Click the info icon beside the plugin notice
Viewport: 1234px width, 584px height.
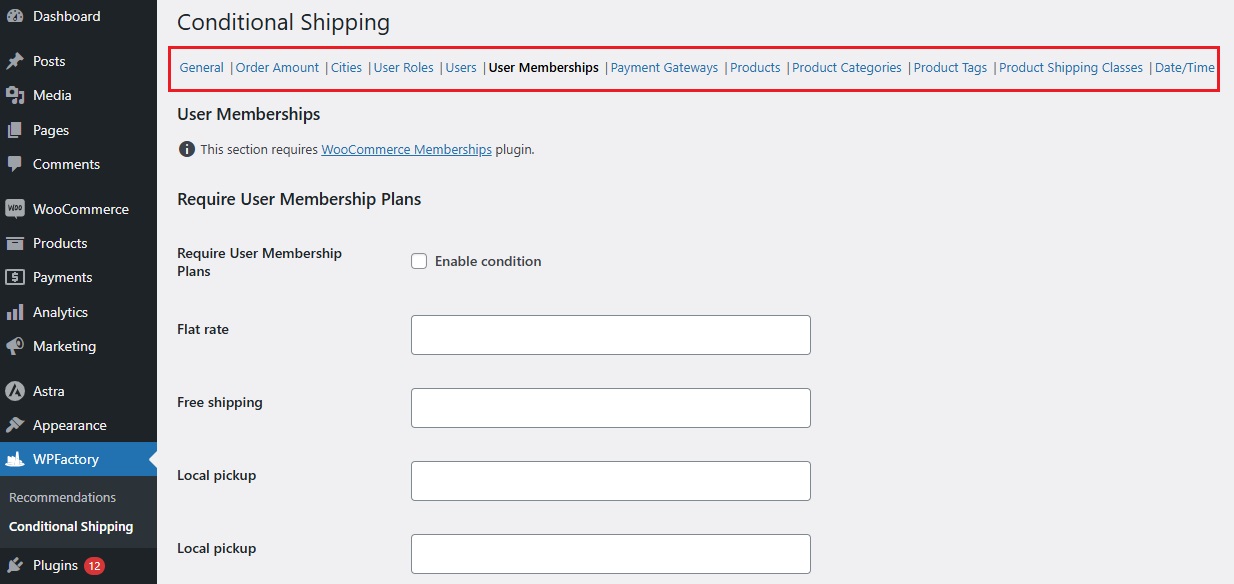click(x=186, y=149)
